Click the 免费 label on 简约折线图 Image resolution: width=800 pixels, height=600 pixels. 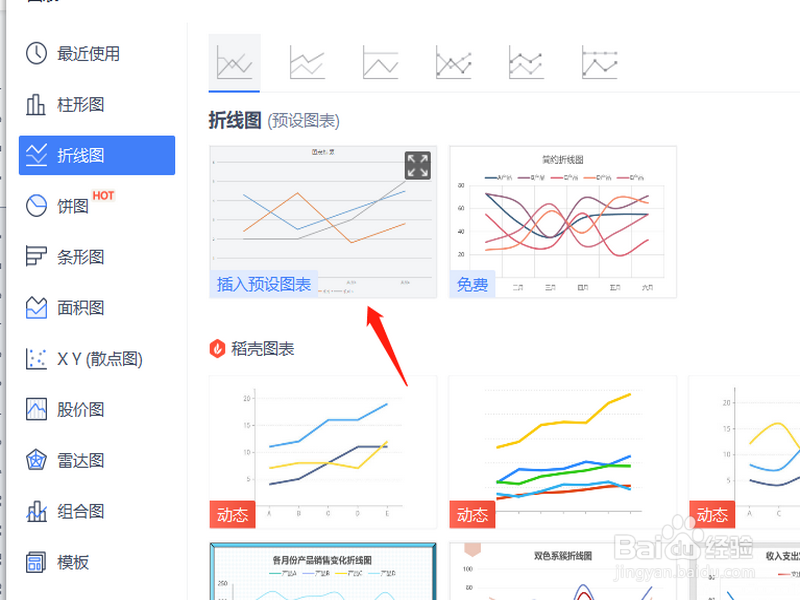click(471, 284)
